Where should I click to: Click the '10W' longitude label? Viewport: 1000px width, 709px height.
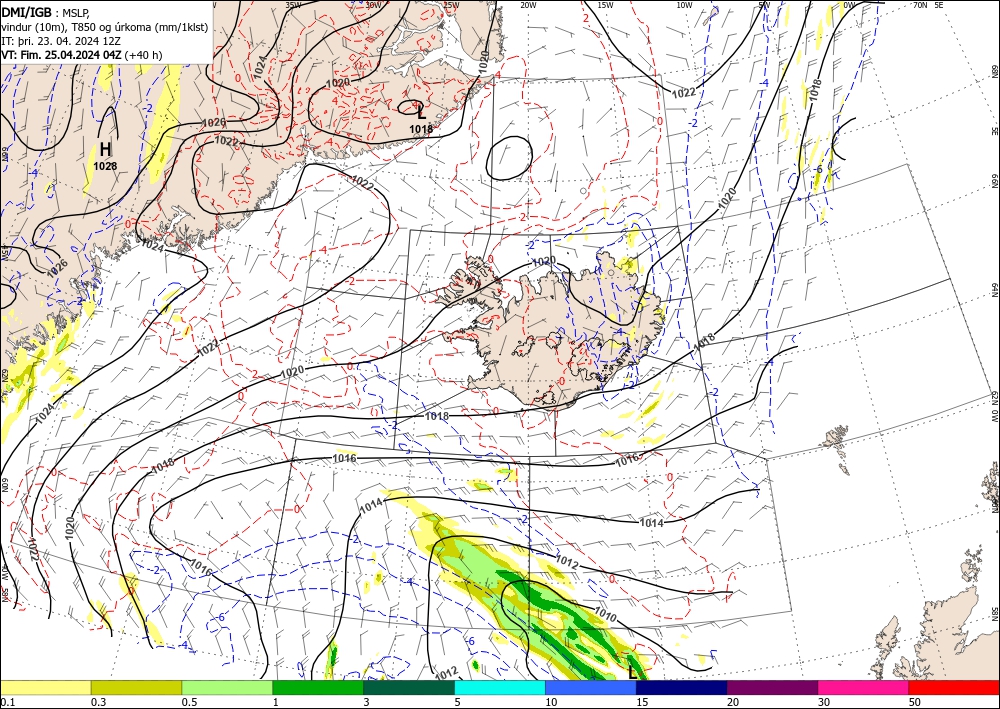tap(684, 5)
